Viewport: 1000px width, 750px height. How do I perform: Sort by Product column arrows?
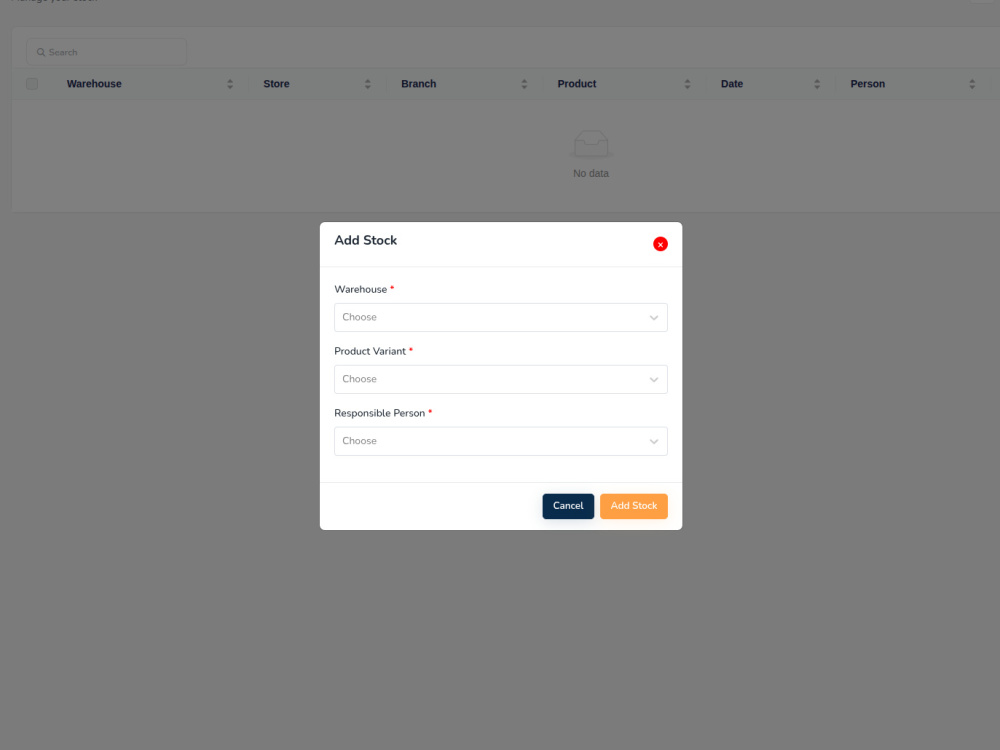(x=688, y=84)
